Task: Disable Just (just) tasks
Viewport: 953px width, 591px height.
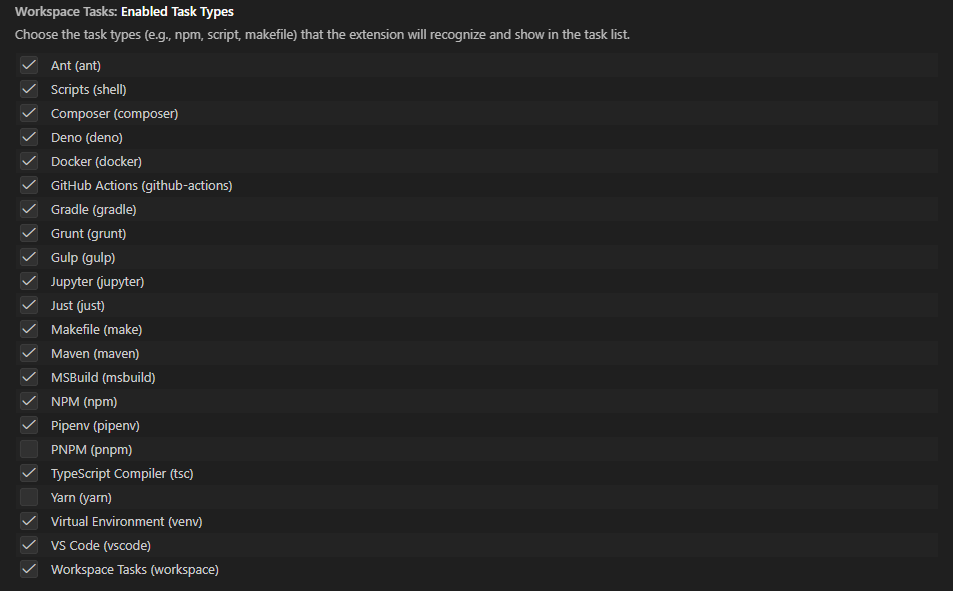Action: (29, 305)
